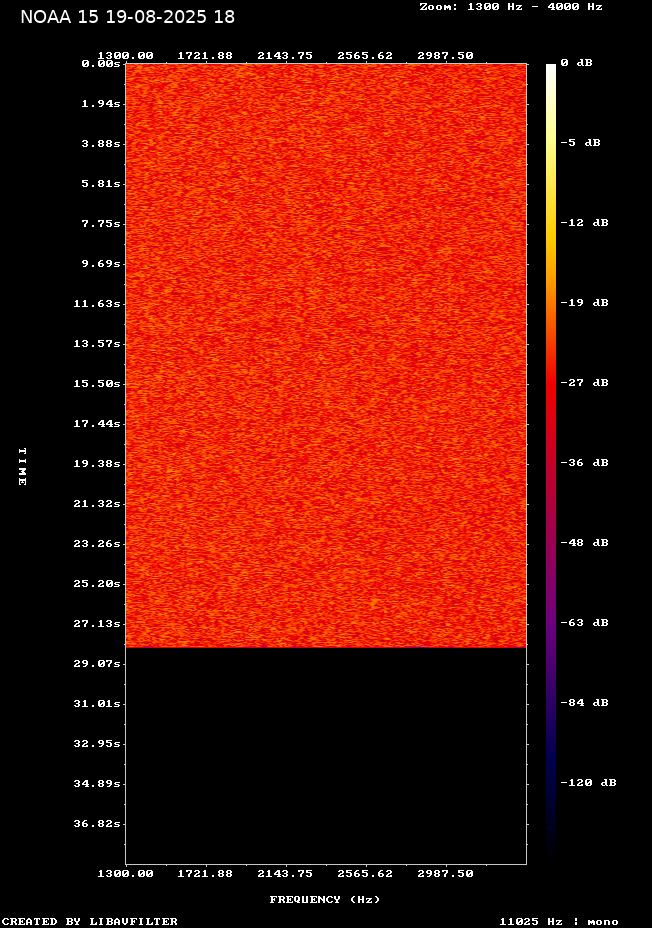Click the '3.88s' time label
This screenshot has height=928, width=652.
[x=101, y=143]
